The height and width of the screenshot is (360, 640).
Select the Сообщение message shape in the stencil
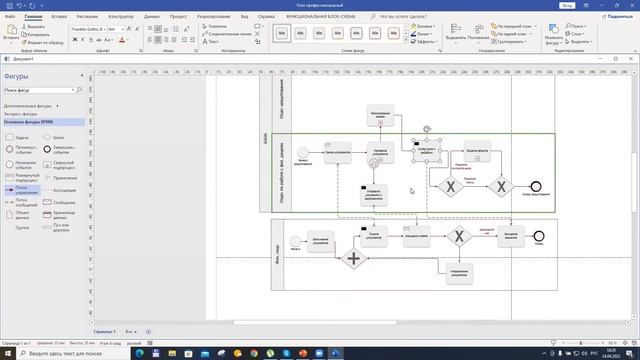60,202
